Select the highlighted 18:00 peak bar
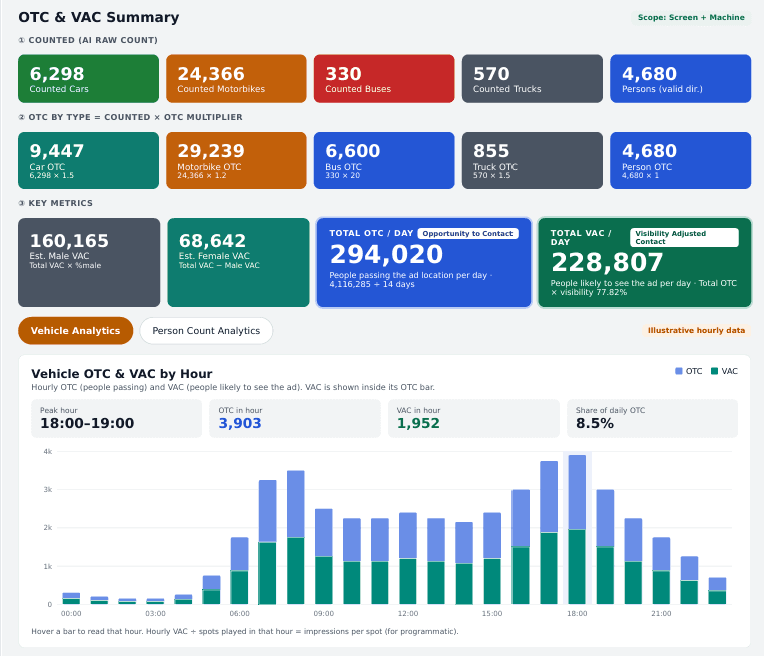Viewport: 764px width, 656px height. point(577,530)
